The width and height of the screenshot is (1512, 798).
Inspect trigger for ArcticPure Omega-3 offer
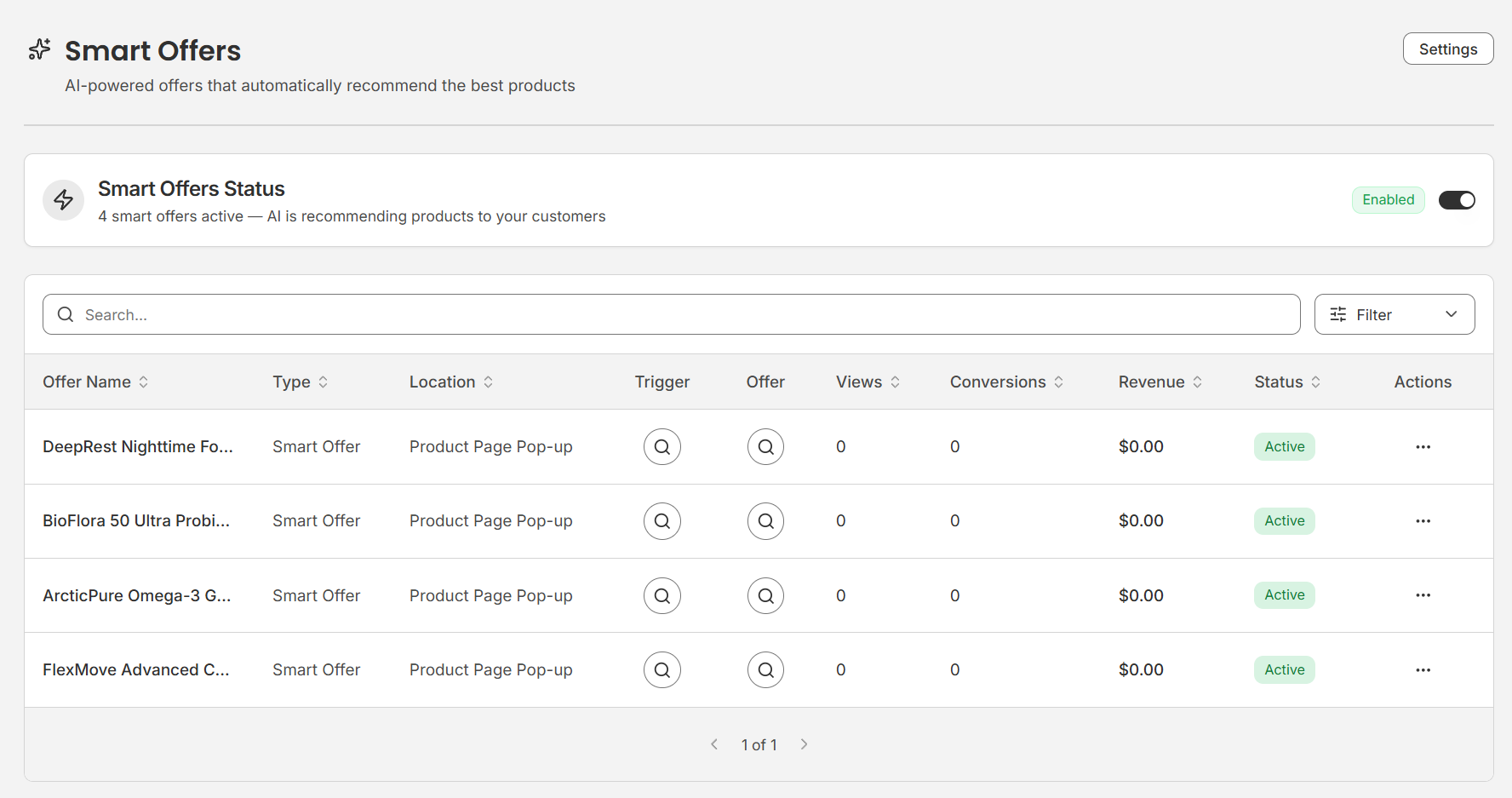point(662,595)
